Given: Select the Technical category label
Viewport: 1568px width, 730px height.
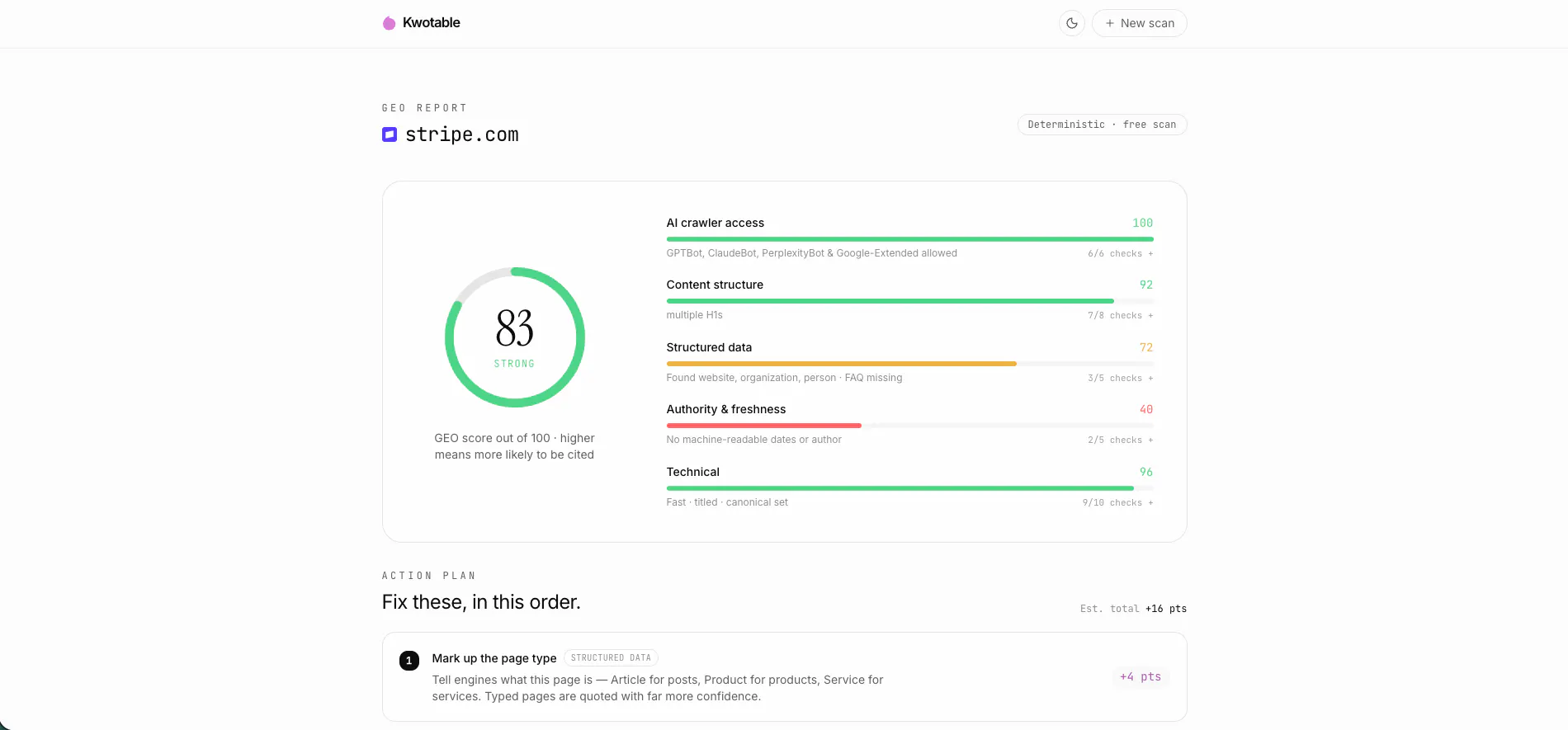Looking at the screenshot, I should click(x=693, y=472).
